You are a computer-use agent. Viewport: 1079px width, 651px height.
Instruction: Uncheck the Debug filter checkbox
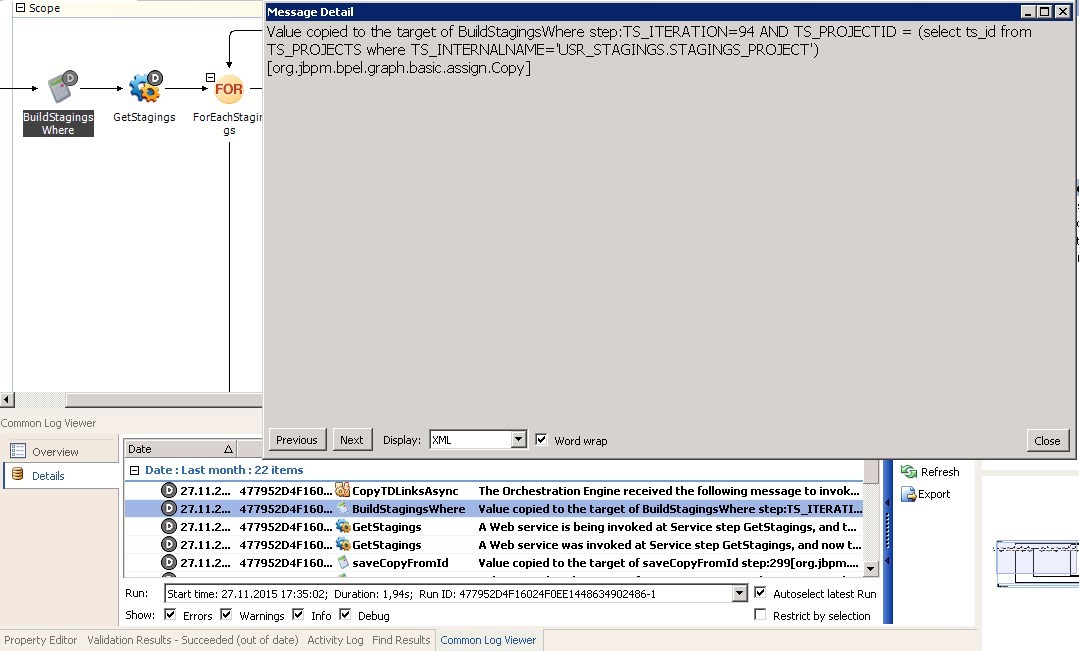coord(345,615)
